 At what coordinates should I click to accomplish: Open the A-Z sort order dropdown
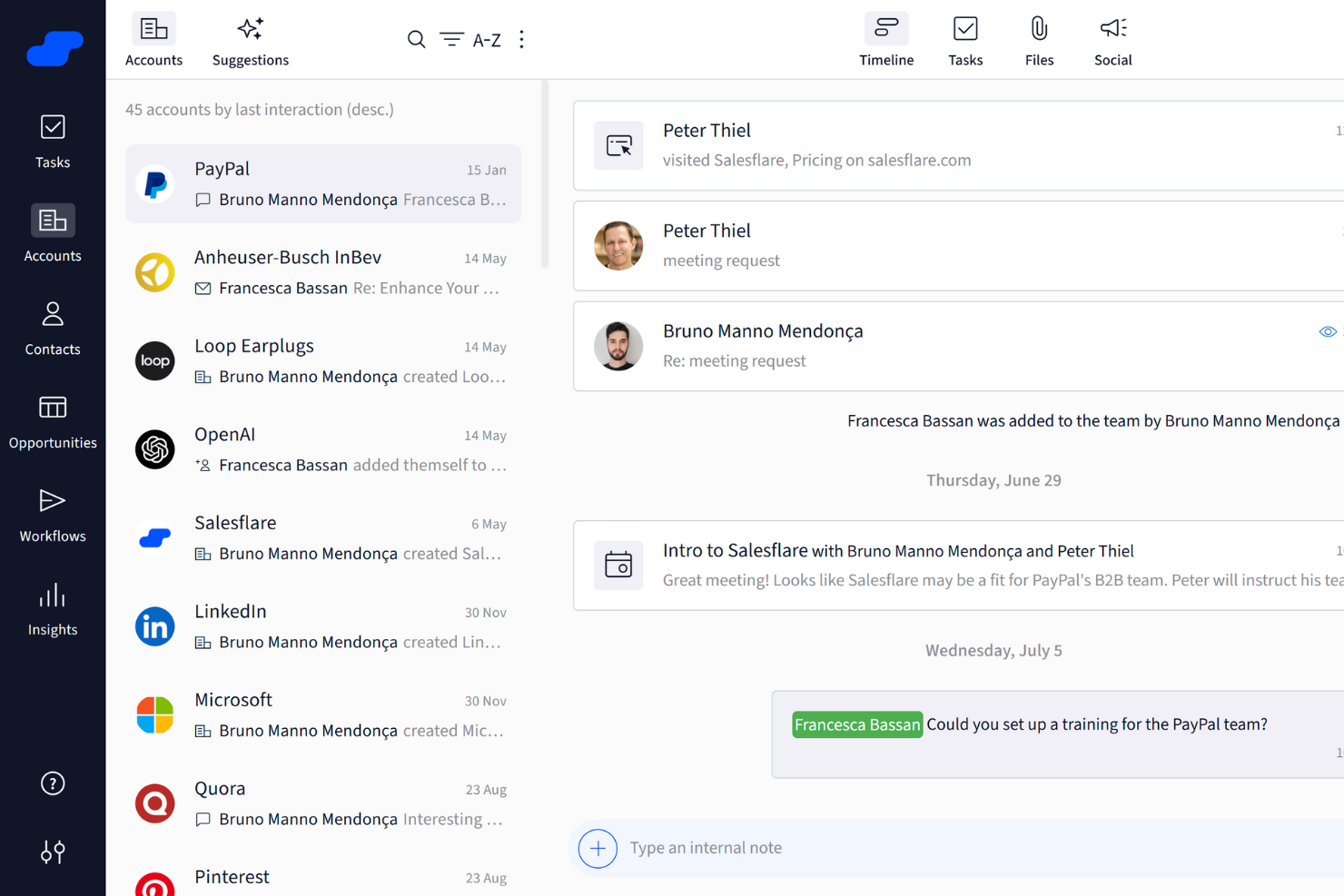487,39
